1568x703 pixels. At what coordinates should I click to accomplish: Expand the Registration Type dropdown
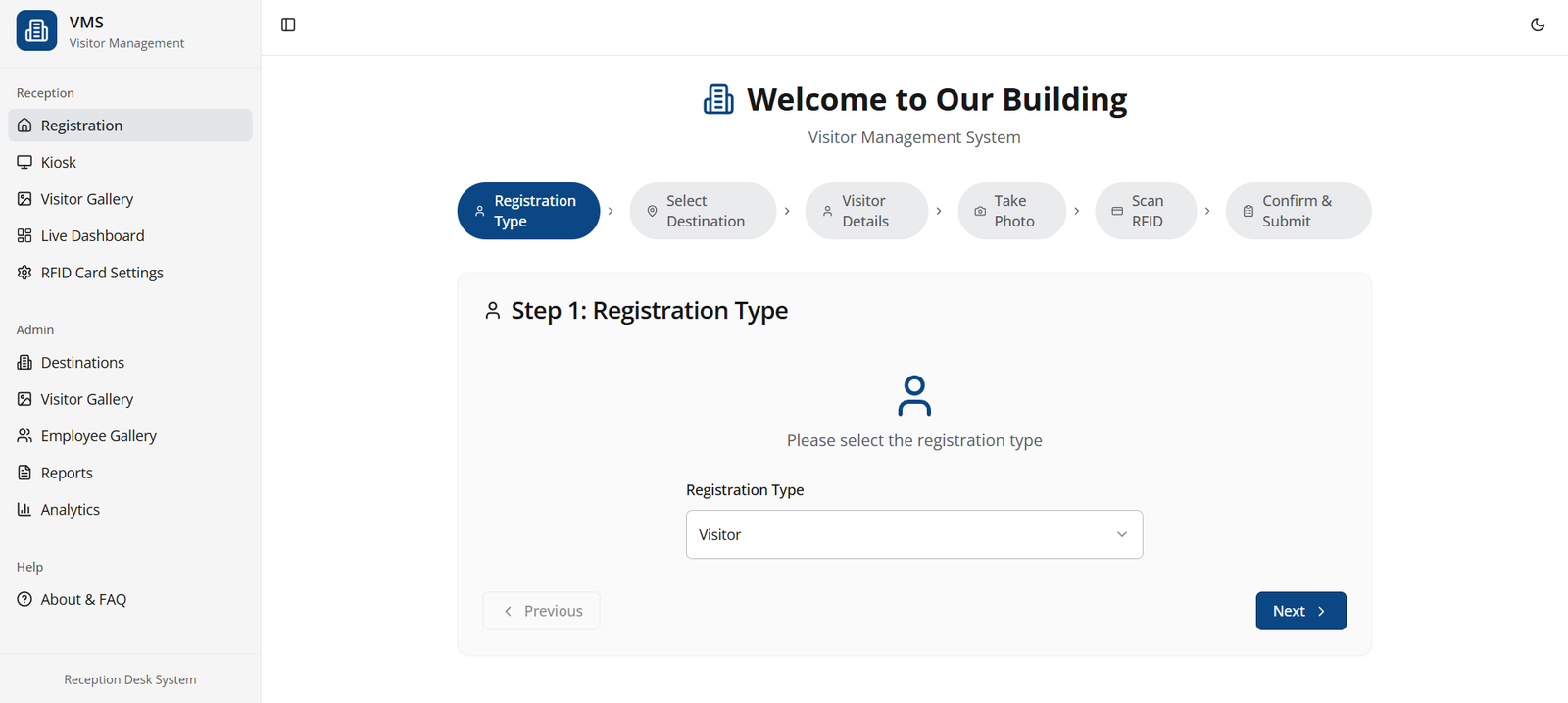click(913, 534)
